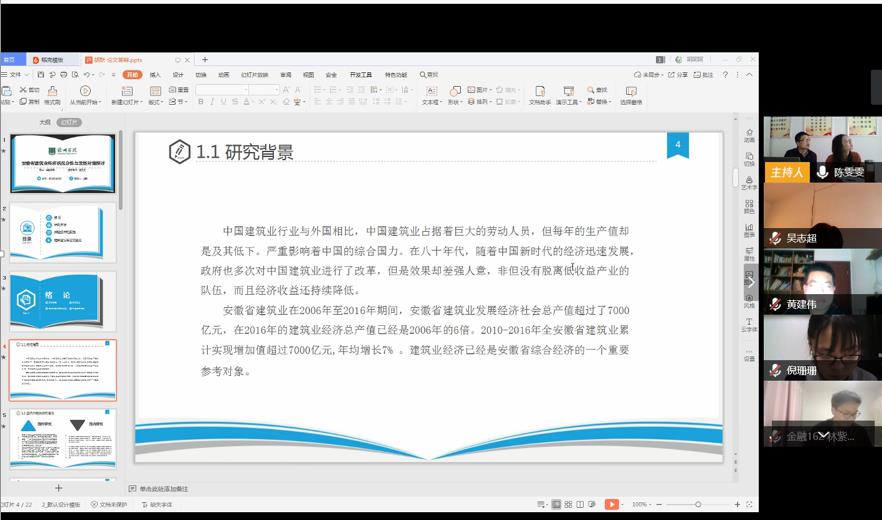Start slideshow from current slide icon
Viewport: 882px width, 520px height.
84,95
